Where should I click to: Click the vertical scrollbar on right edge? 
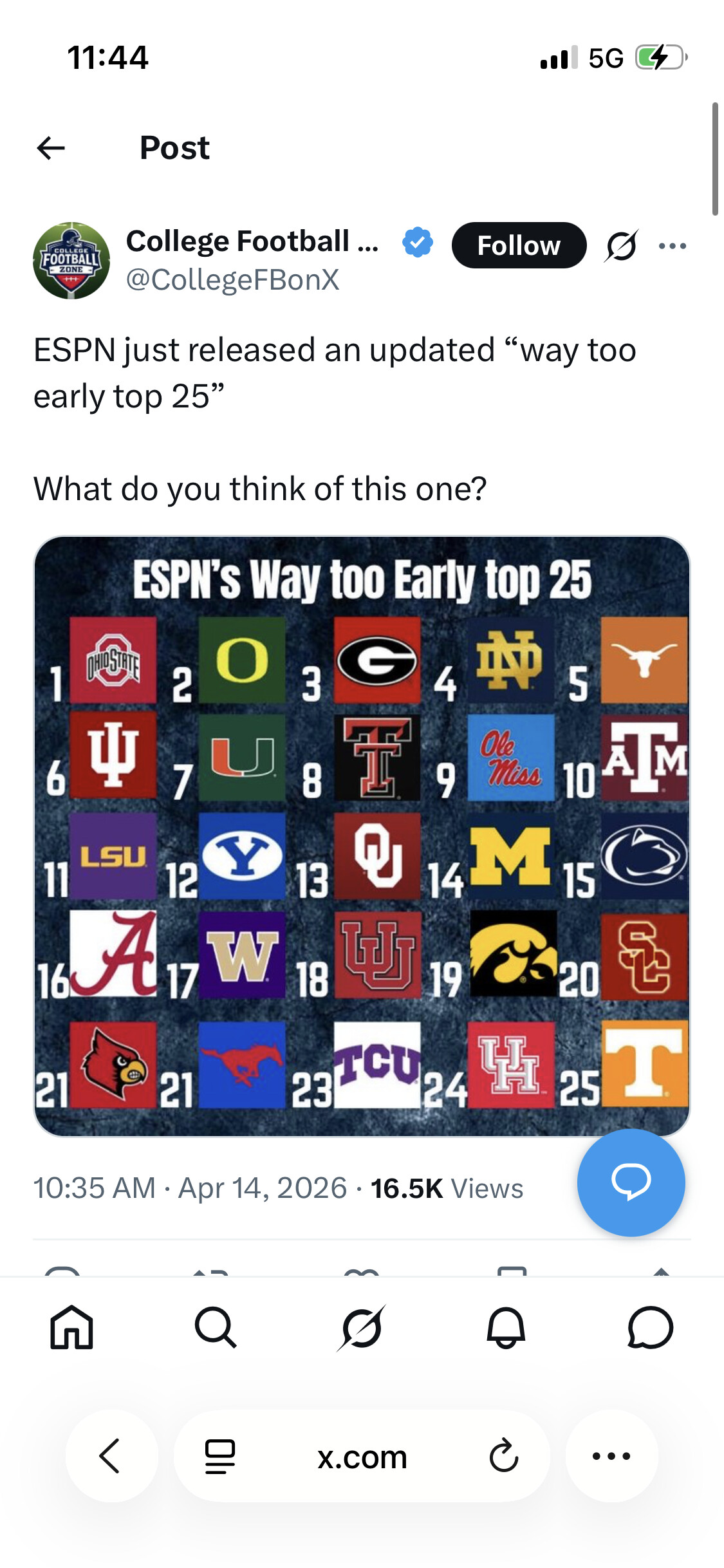[x=715, y=158]
